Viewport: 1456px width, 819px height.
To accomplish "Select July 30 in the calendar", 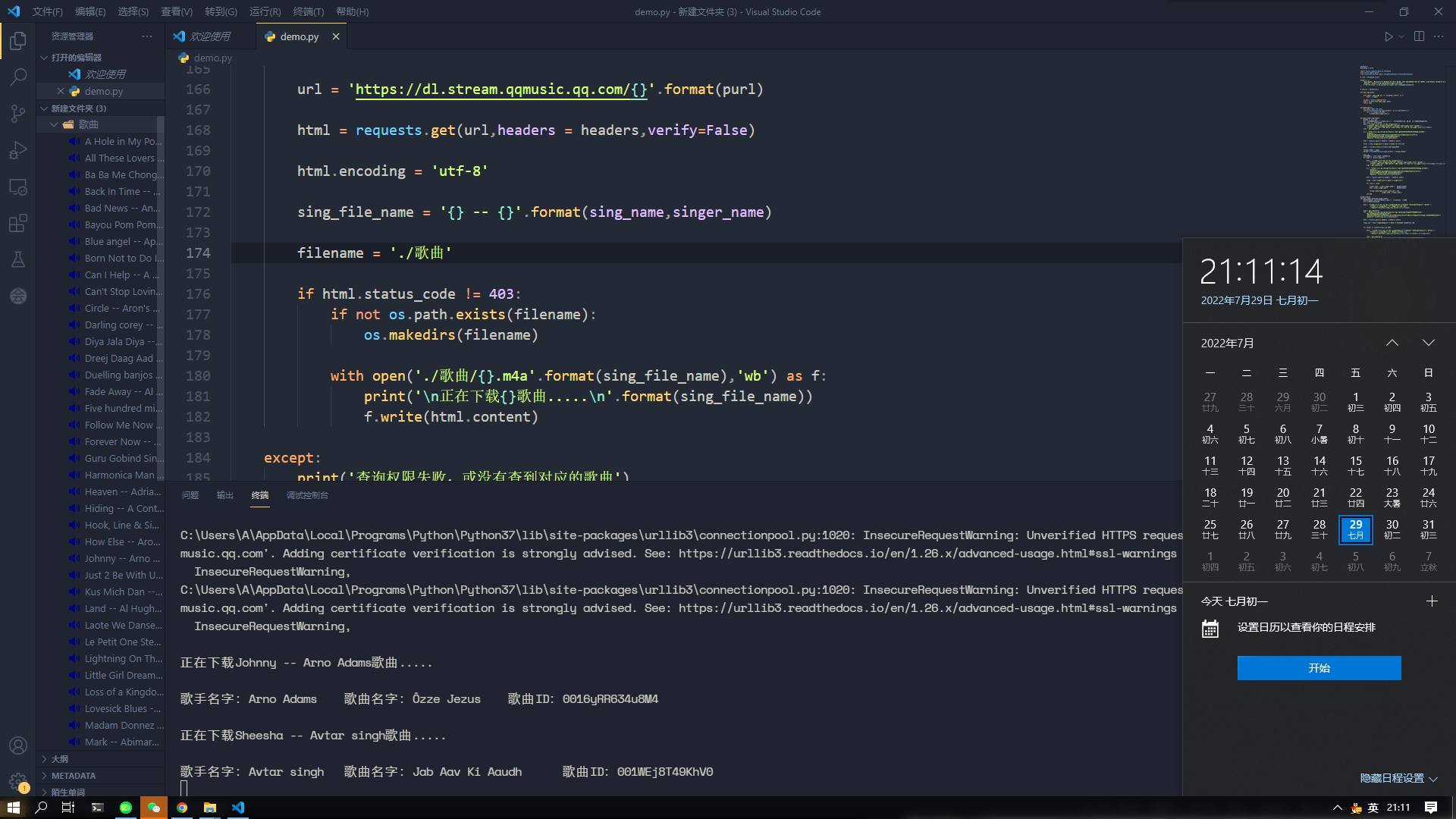I will [x=1392, y=529].
